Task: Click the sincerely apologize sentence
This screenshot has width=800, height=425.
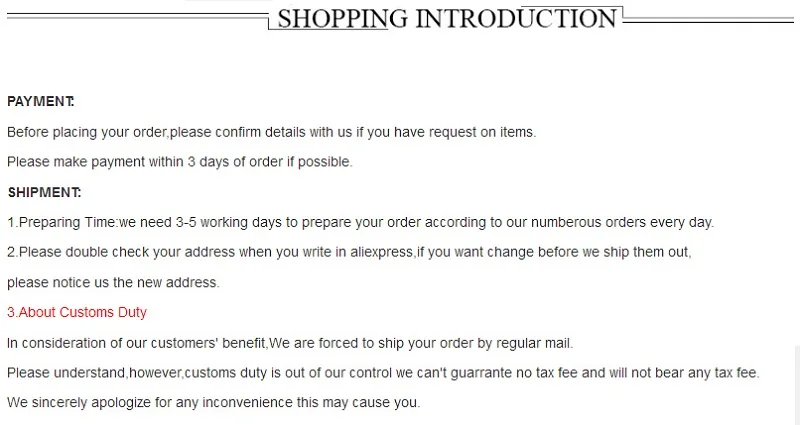Action: point(214,402)
